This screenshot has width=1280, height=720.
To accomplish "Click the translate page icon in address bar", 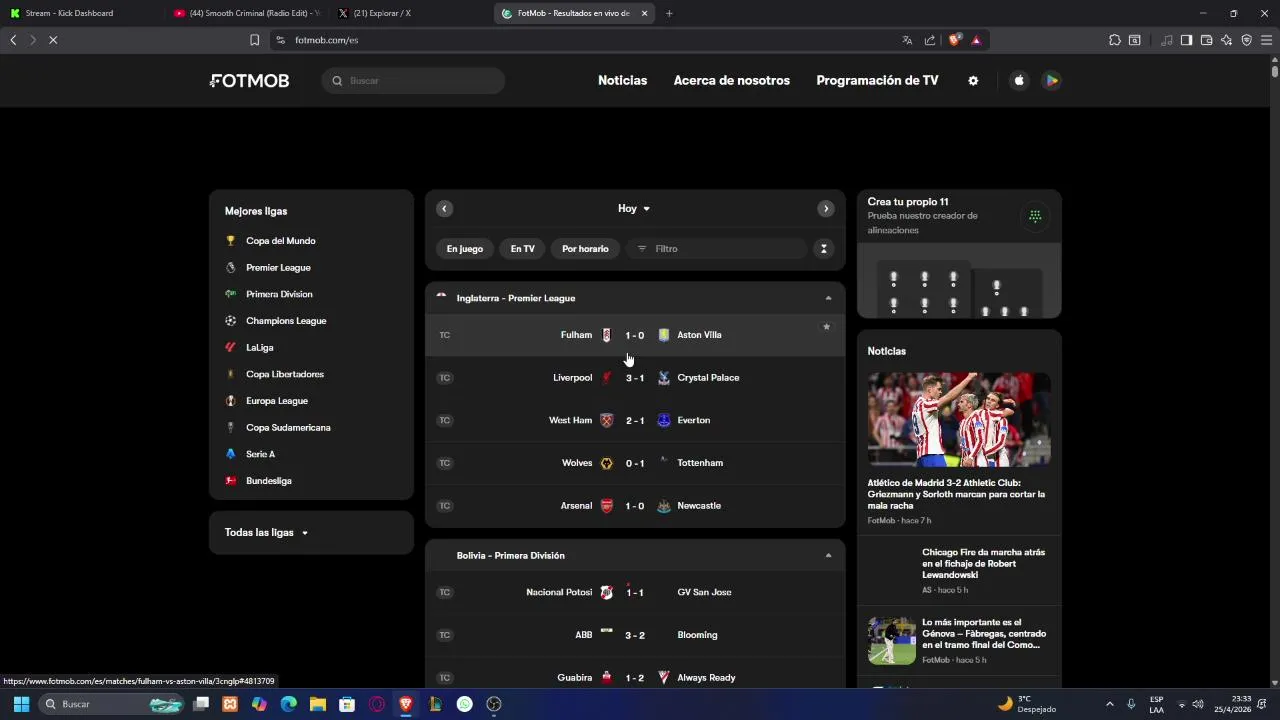I will 907,40.
